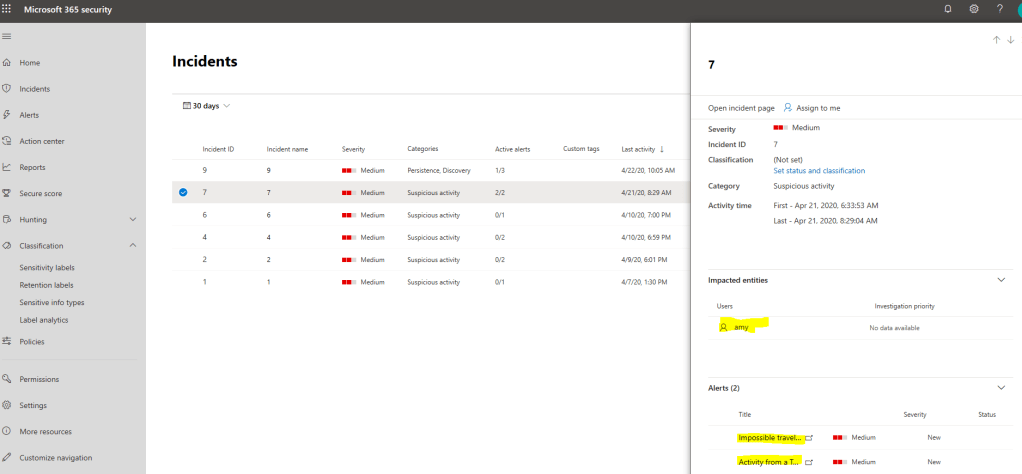Open the 30 days filter dropdown

point(207,106)
